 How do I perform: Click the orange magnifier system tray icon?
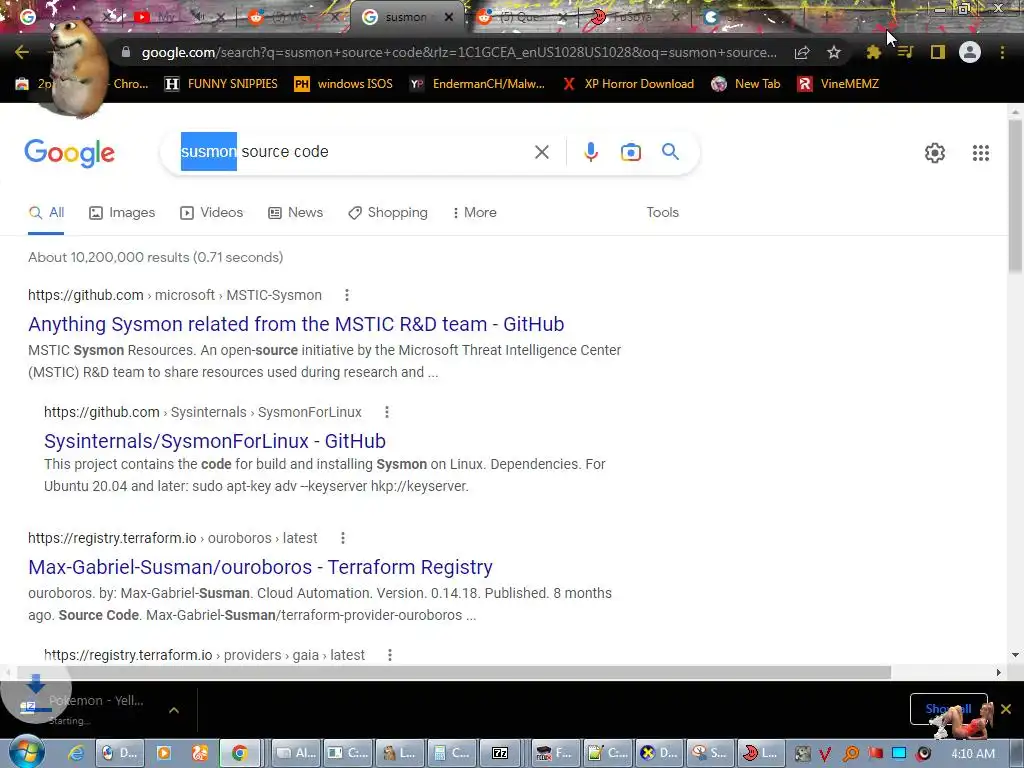[x=850, y=754]
